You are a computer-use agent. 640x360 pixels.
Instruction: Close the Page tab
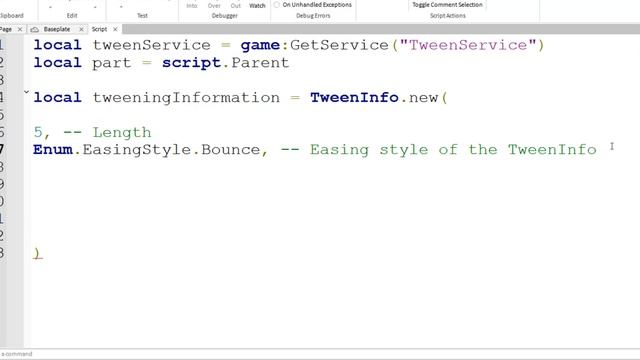tap(20, 29)
